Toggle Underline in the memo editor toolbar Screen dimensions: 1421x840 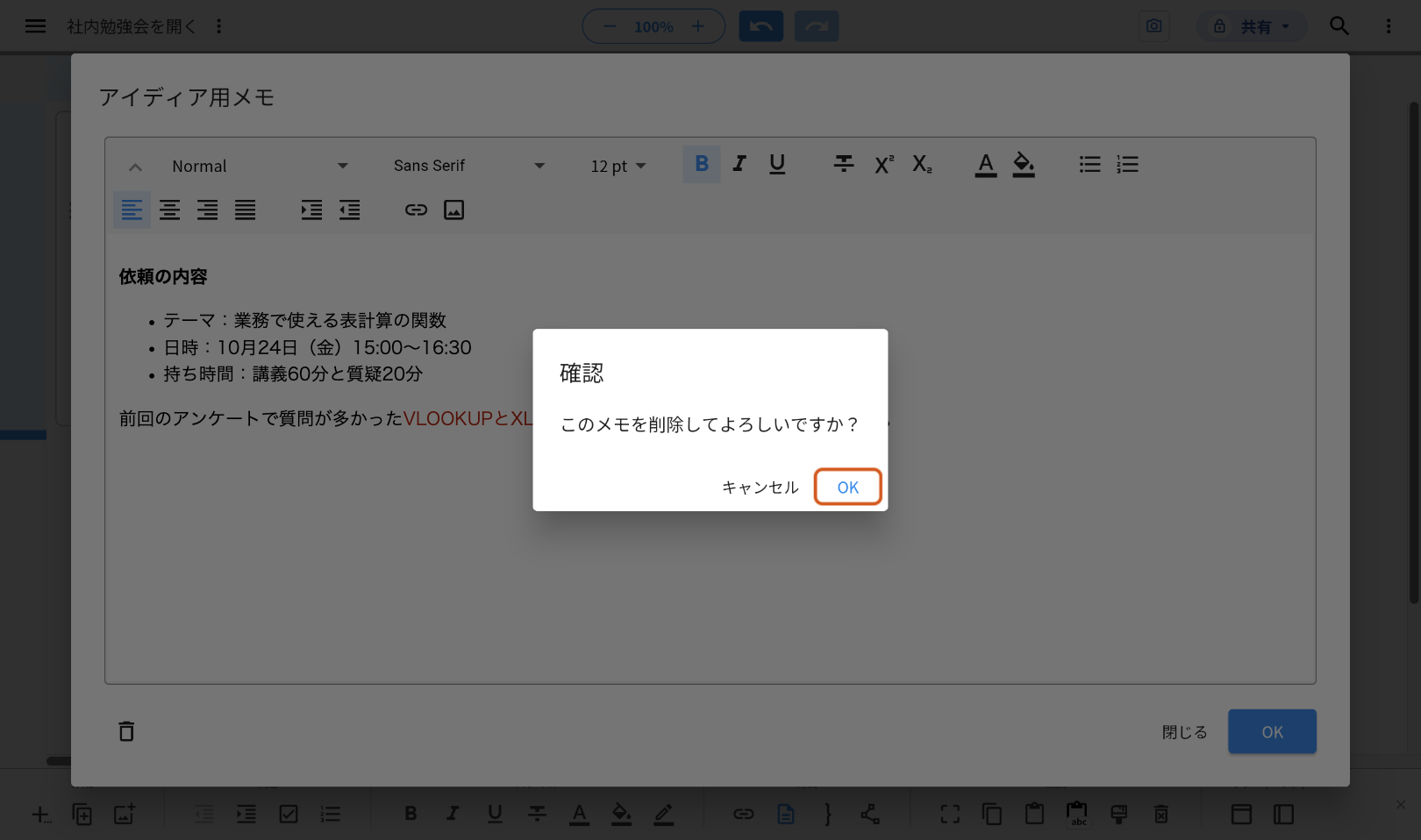777,164
